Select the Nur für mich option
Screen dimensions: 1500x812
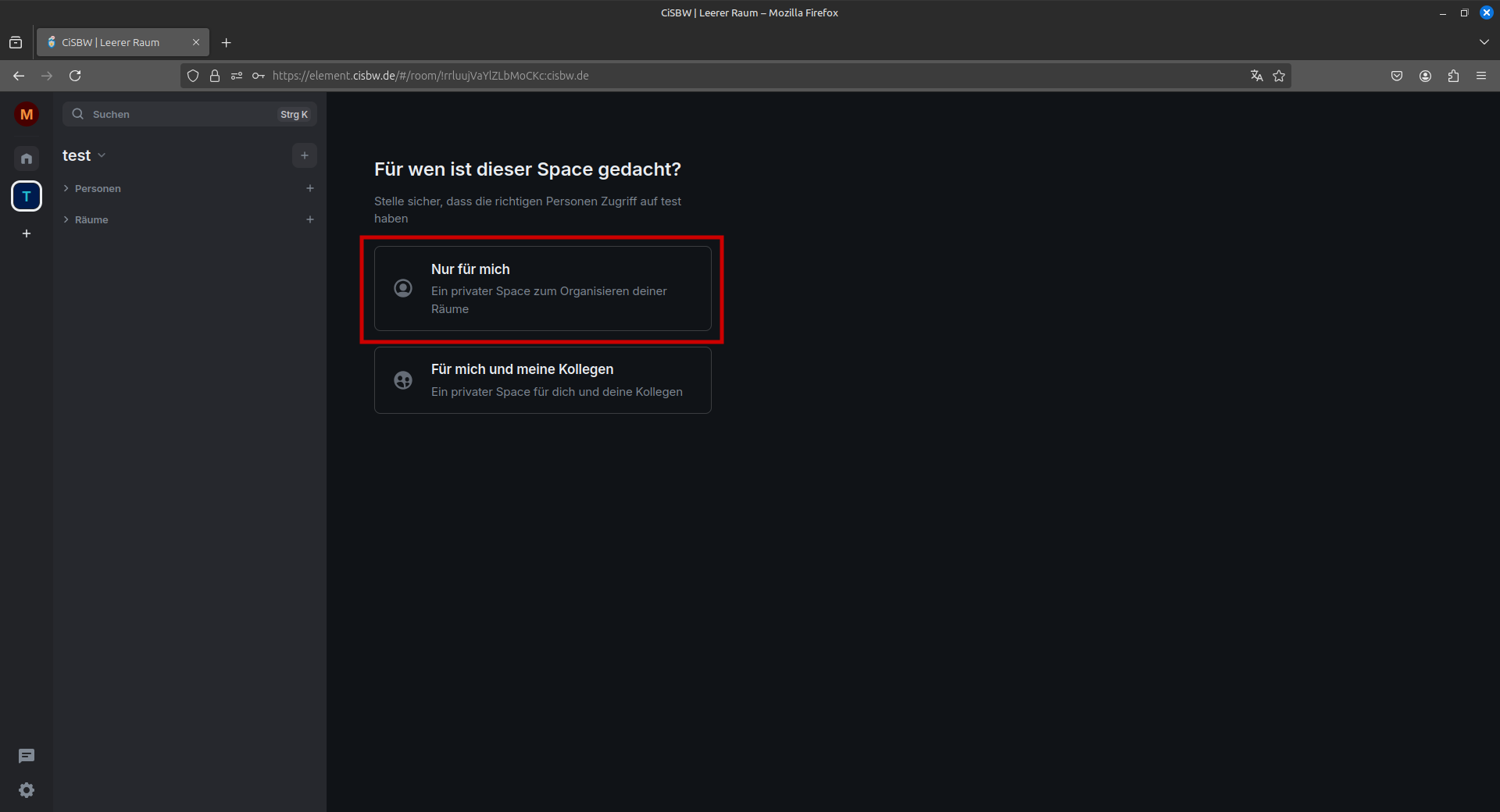coord(542,289)
